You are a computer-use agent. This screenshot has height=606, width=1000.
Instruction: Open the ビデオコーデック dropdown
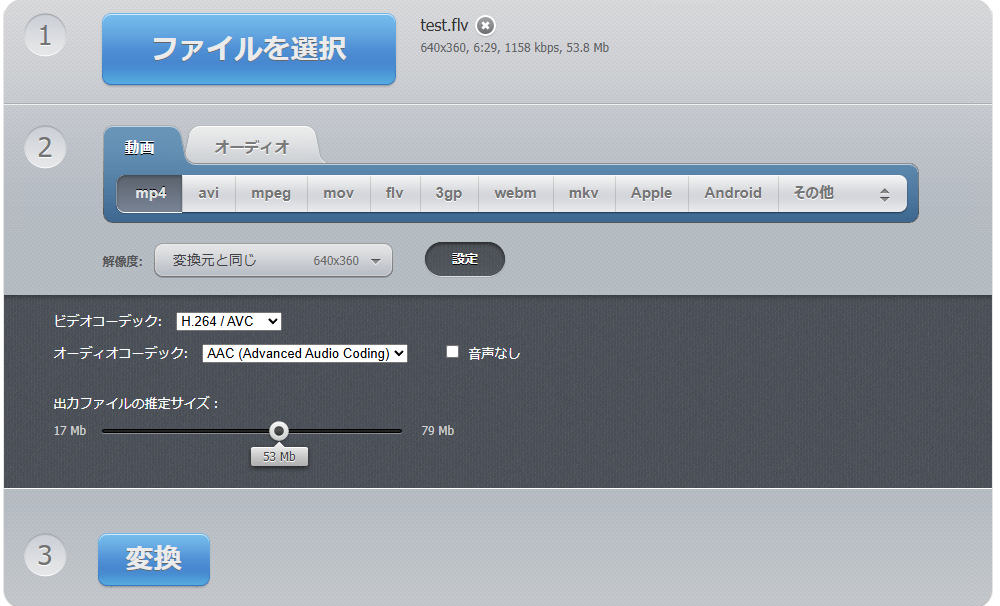click(x=228, y=322)
